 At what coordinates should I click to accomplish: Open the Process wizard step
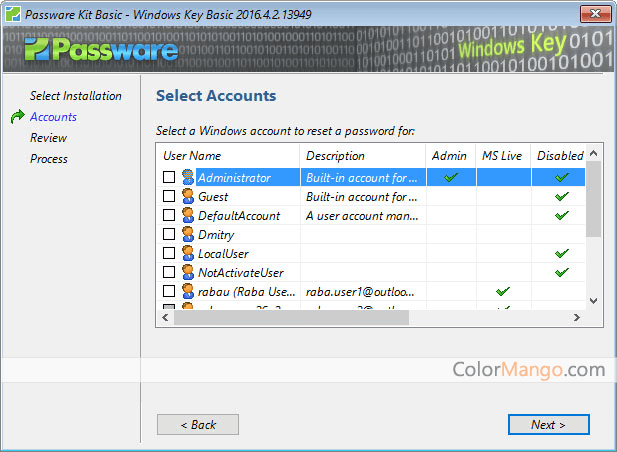(49, 159)
